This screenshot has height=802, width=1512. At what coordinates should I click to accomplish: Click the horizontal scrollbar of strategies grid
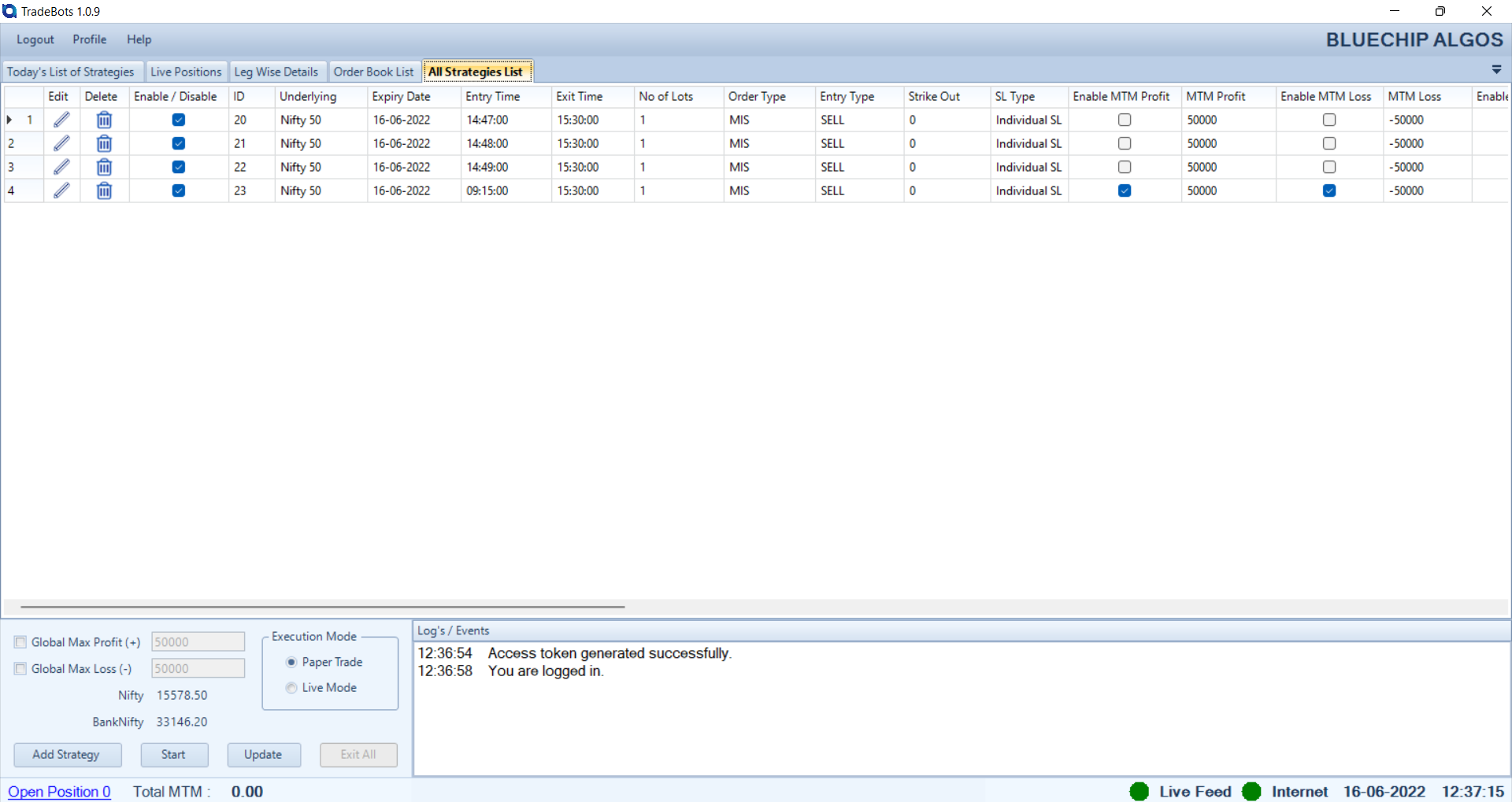[x=323, y=607]
